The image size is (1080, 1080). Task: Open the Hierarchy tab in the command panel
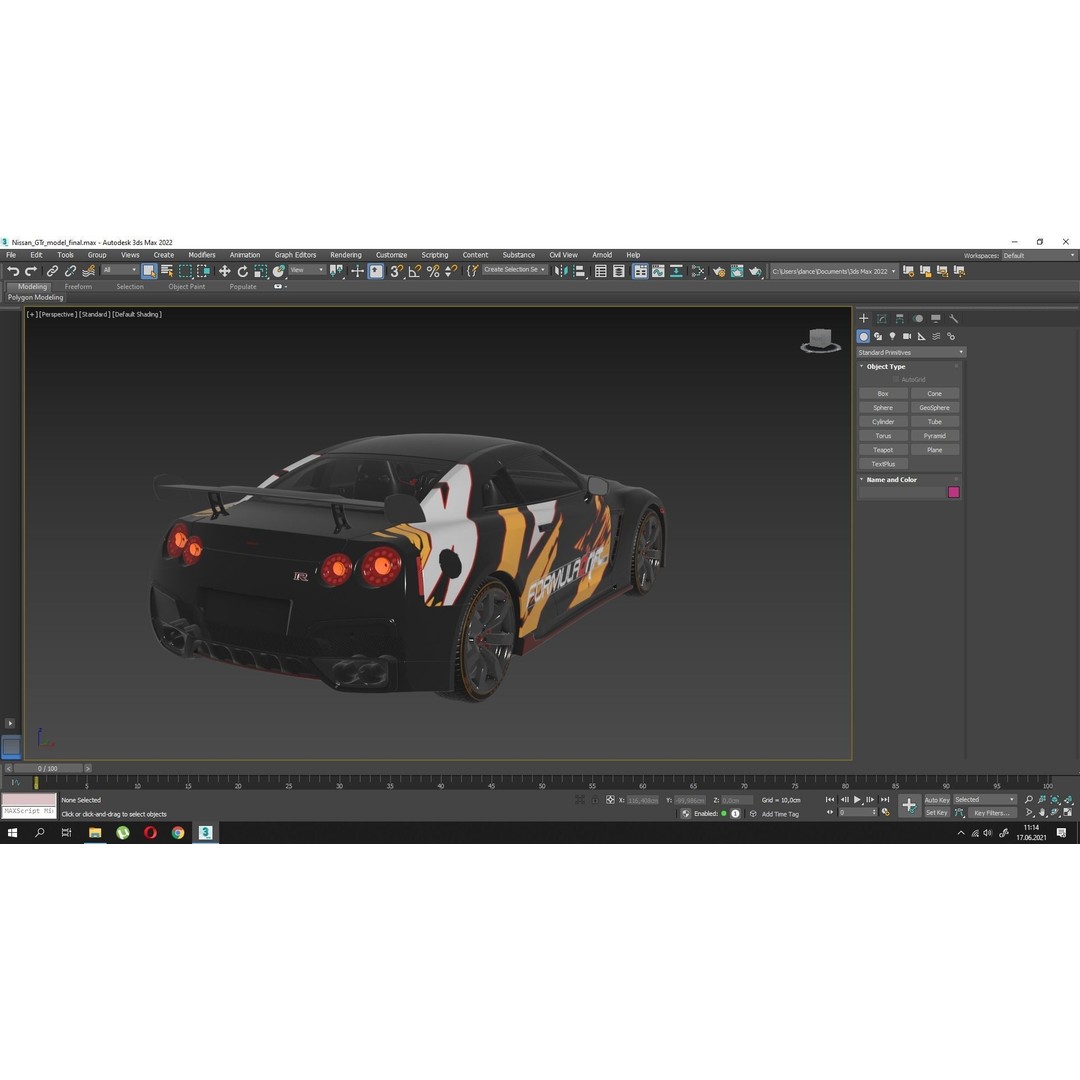[x=900, y=318]
